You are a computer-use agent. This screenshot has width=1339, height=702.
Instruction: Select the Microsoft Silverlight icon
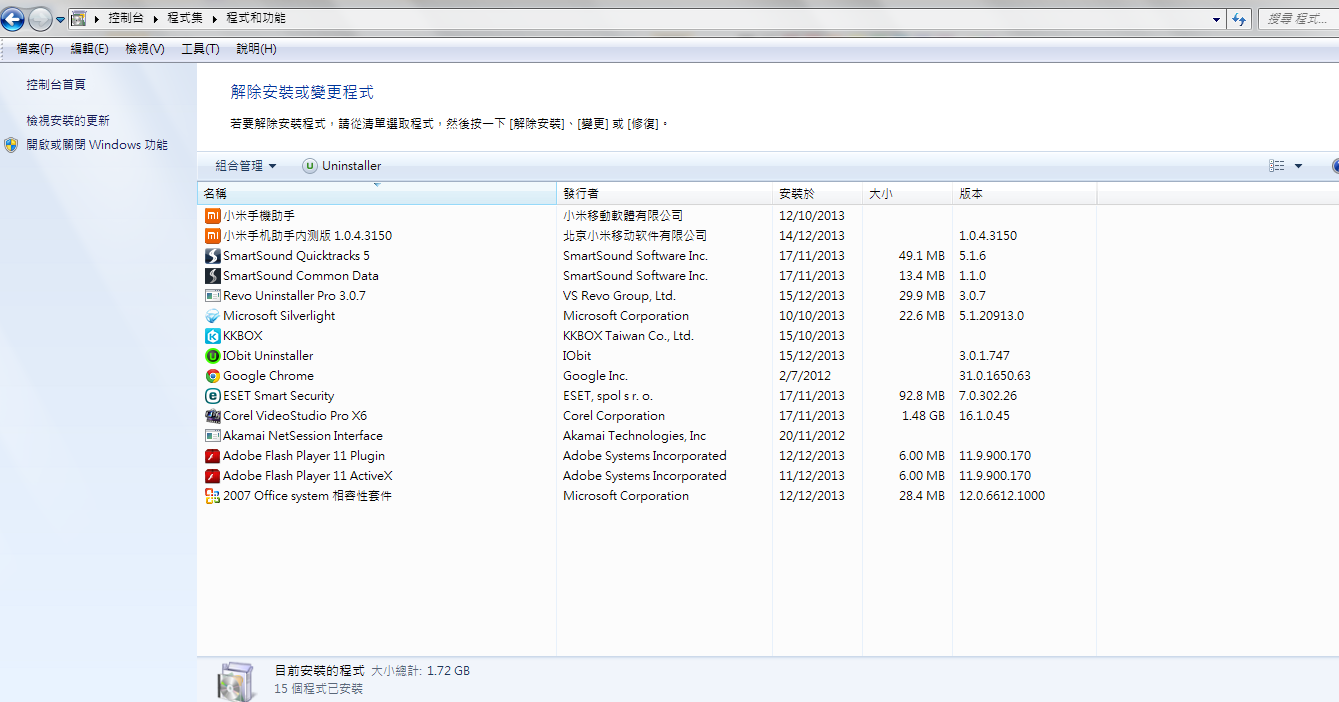click(212, 316)
